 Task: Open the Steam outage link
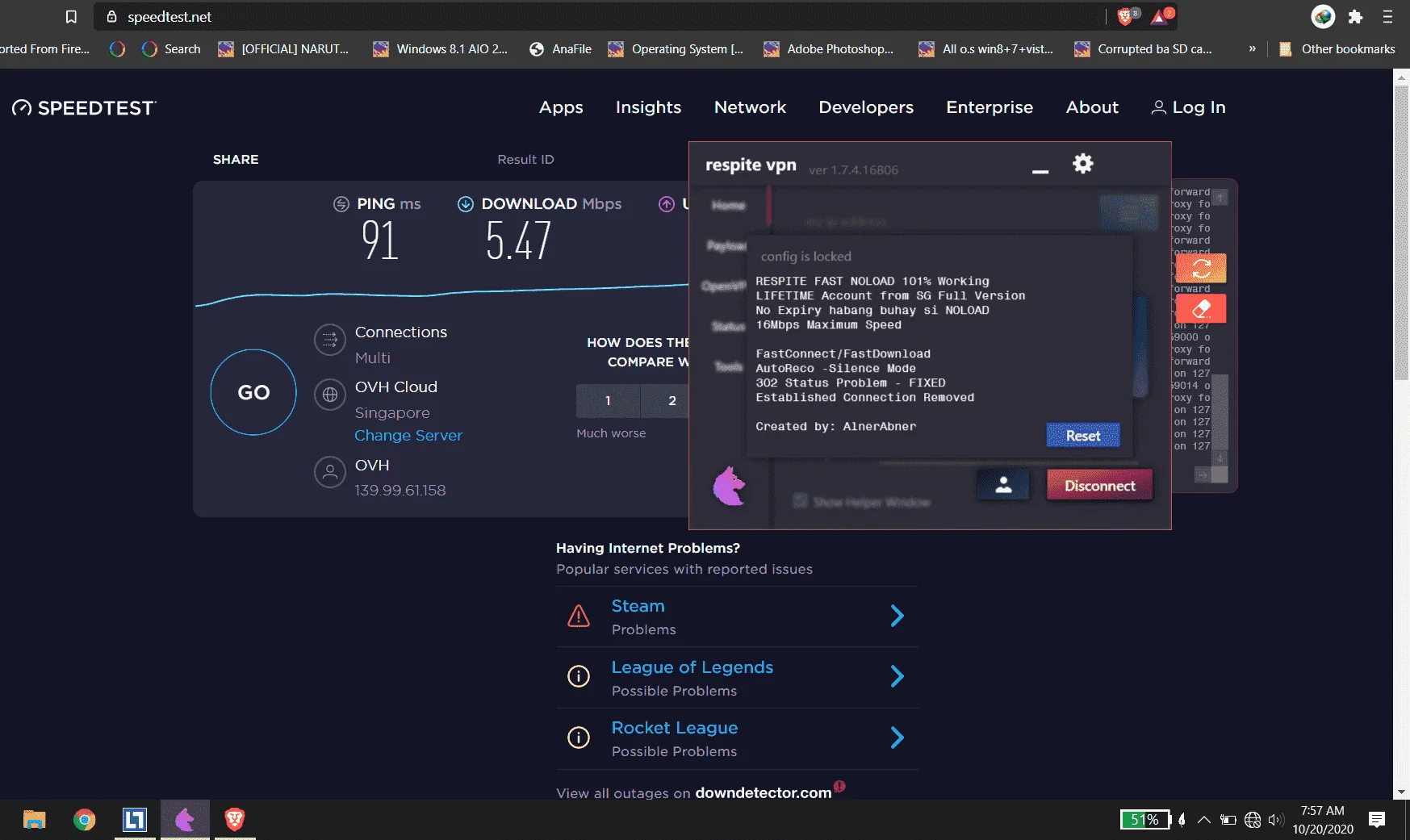tap(638, 606)
